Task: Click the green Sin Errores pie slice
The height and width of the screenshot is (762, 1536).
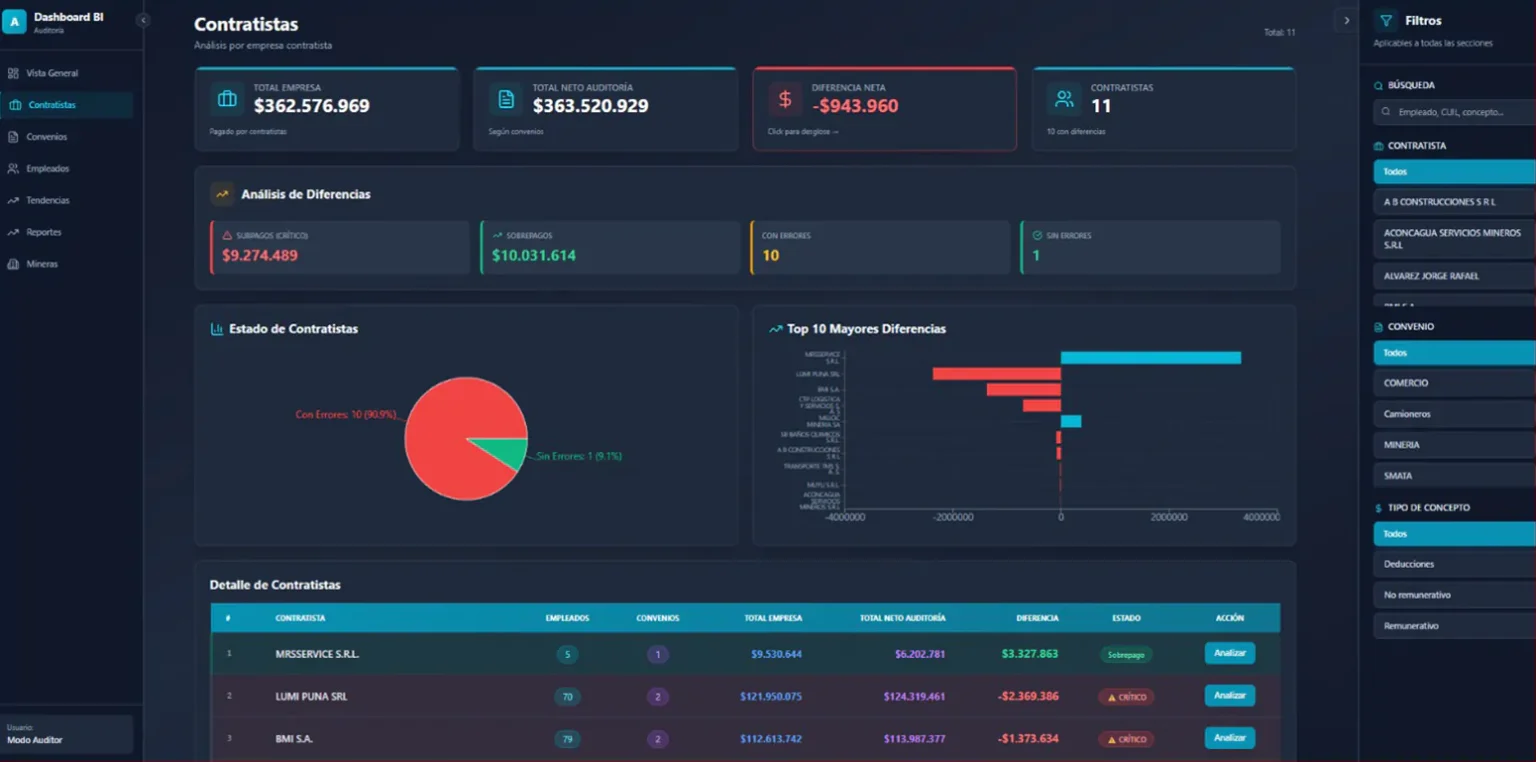Action: tap(504, 452)
